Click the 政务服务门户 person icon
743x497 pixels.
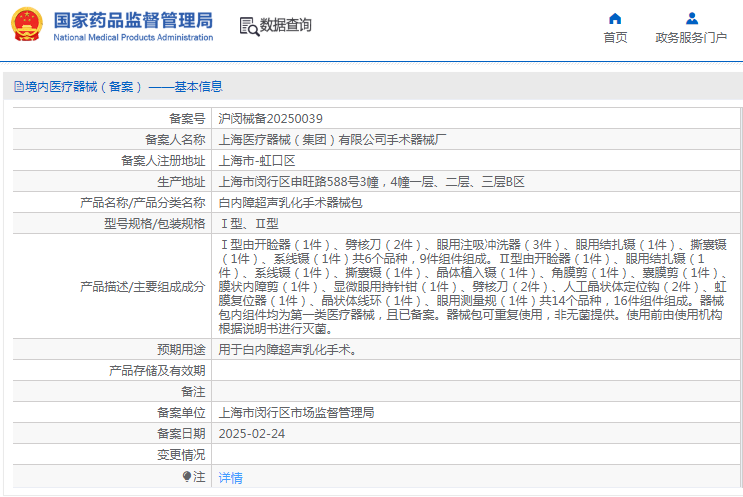click(x=692, y=19)
